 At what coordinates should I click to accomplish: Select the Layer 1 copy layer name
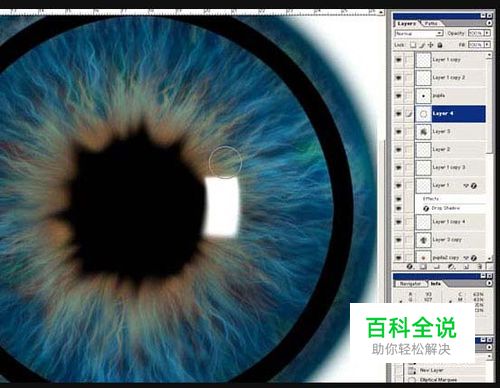coord(446,60)
